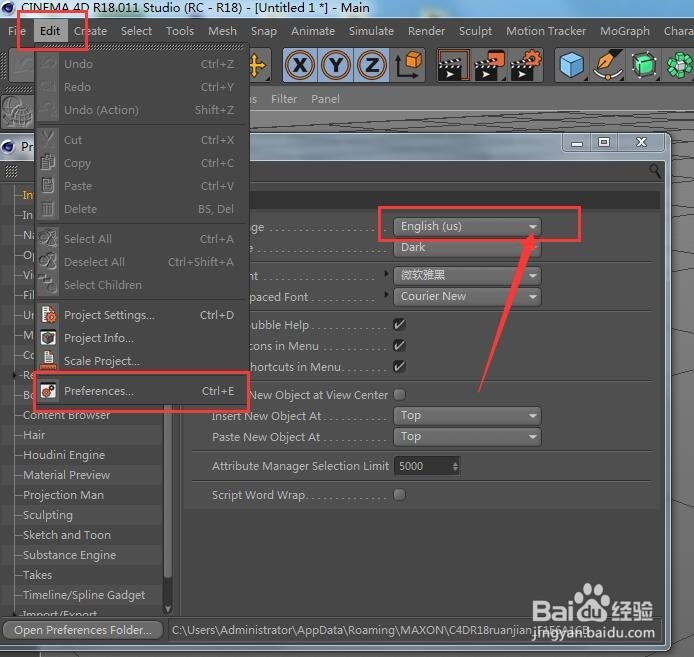Open the Mesh menu
694x657 pixels.
pyautogui.click(x=222, y=31)
